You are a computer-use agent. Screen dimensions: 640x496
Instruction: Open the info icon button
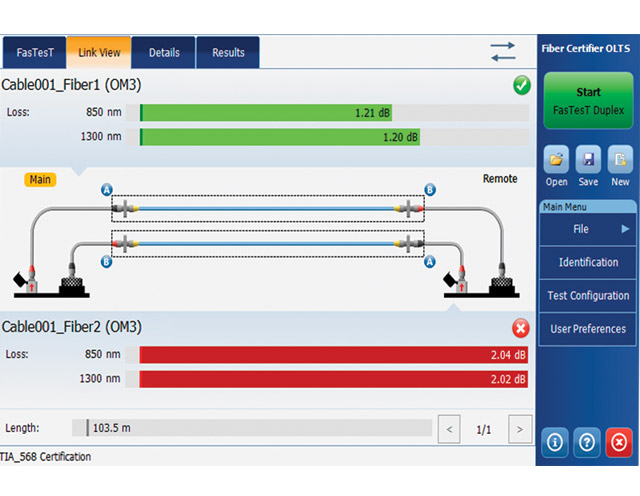(x=555, y=442)
